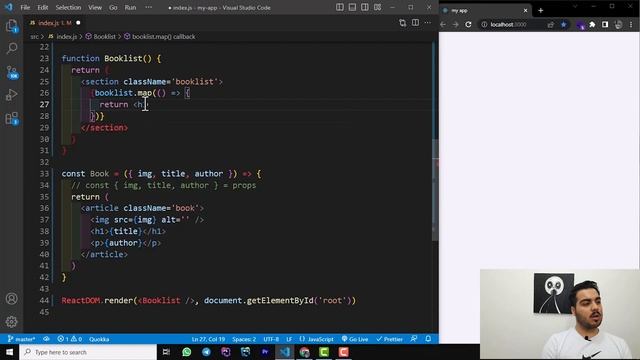This screenshot has height=360, width=640.
Task: Open Source Control view in activity bar
Action: tap(12, 72)
